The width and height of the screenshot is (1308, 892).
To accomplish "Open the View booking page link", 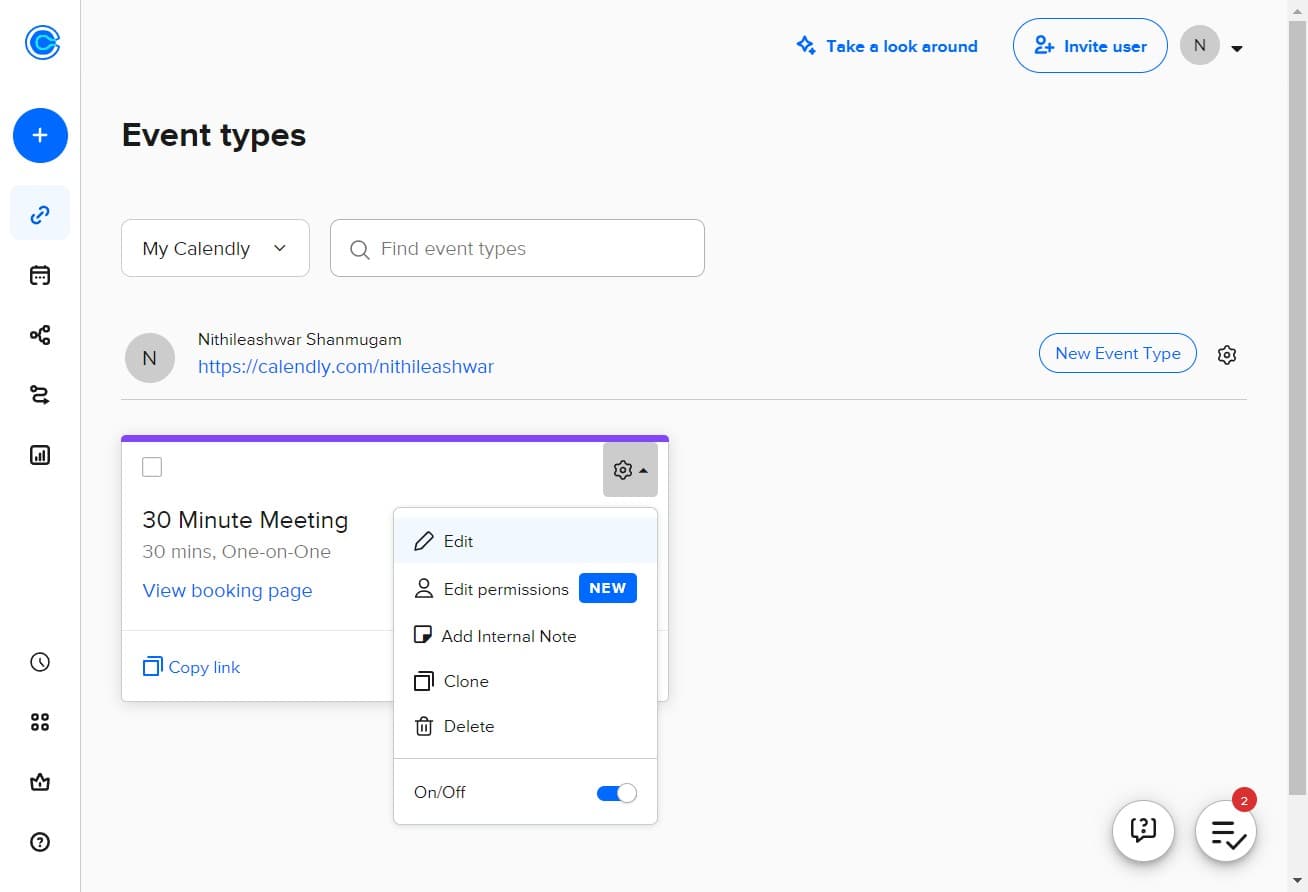I will coord(227,590).
